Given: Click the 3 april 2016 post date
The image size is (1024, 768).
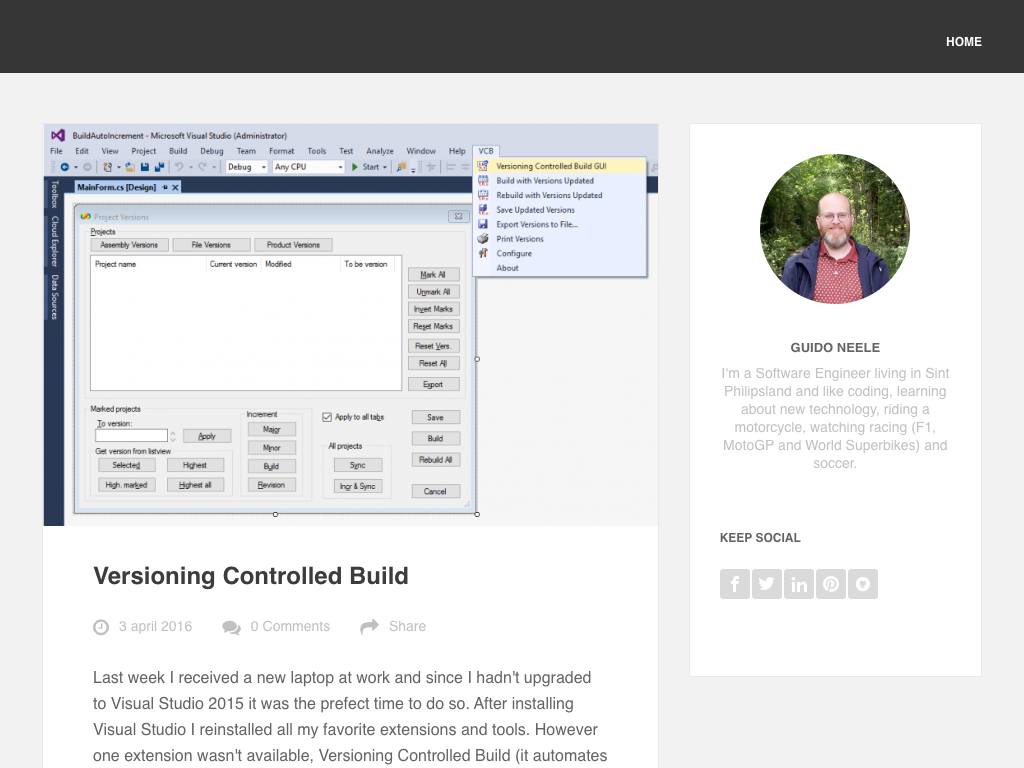Looking at the screenshot, I should [x=155, y=626].
